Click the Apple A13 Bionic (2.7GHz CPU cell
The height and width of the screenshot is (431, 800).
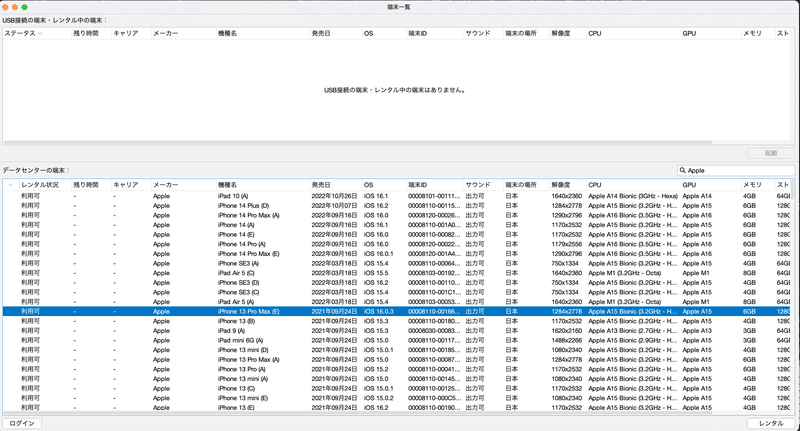click(x=633, y=331)
